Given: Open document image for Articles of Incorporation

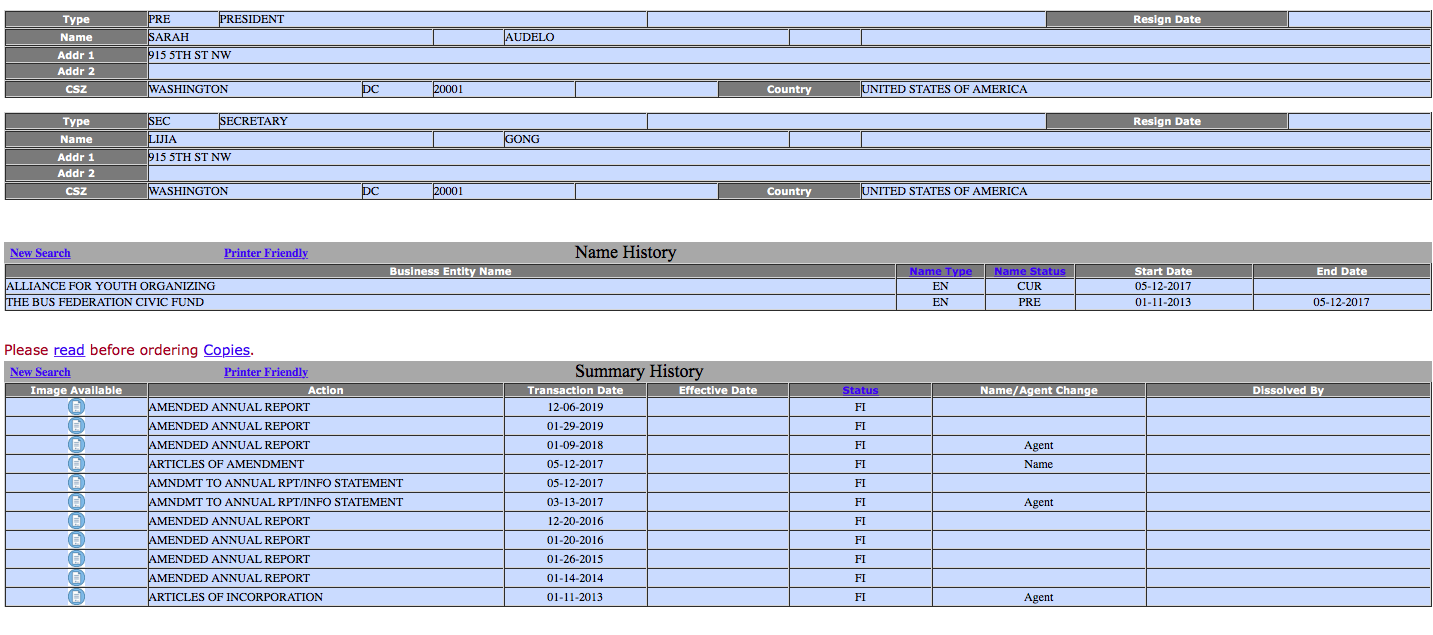Looking at the screenshot, I should (x=76, y=597).
